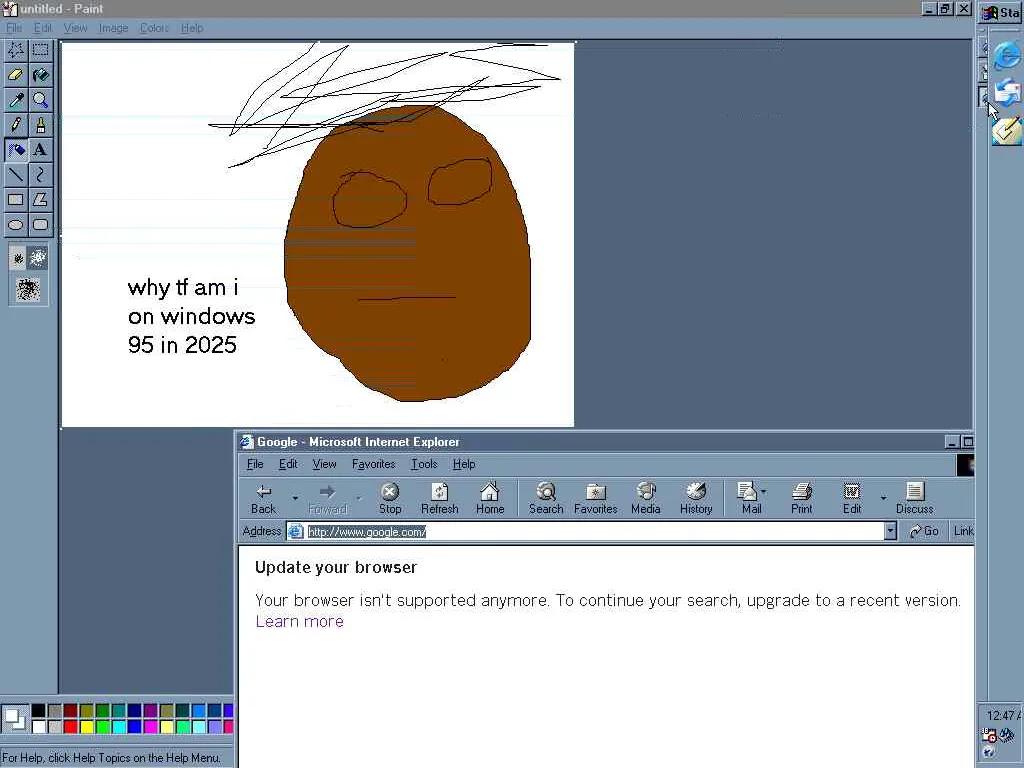Expand the Forward button history arrow
Image resolution: width=1024 pixels, height=768 pixels.
359,498
